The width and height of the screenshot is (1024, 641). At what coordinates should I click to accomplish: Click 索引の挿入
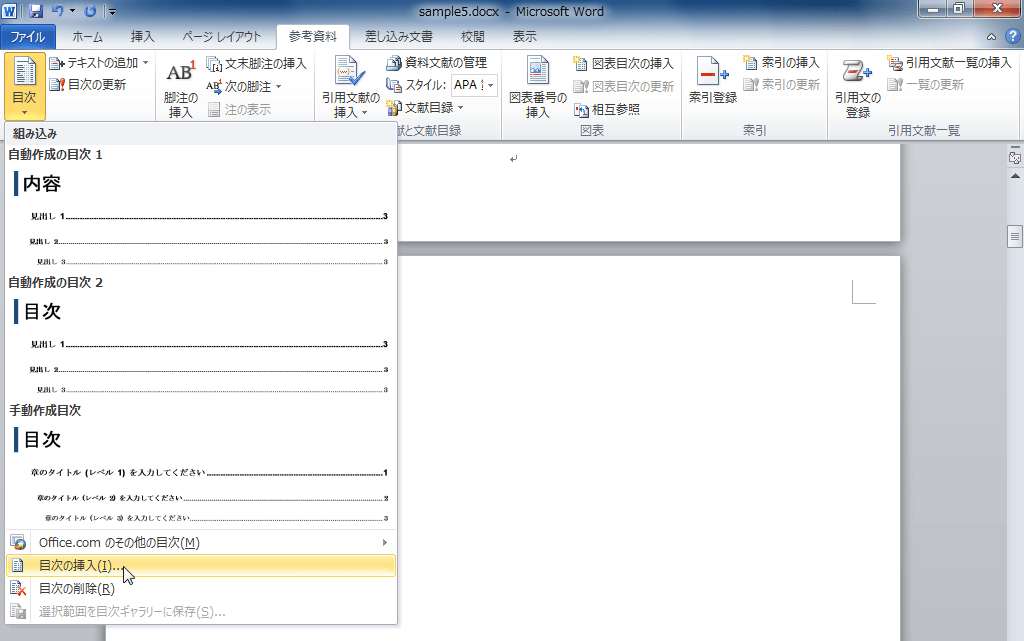pos(781,63)
